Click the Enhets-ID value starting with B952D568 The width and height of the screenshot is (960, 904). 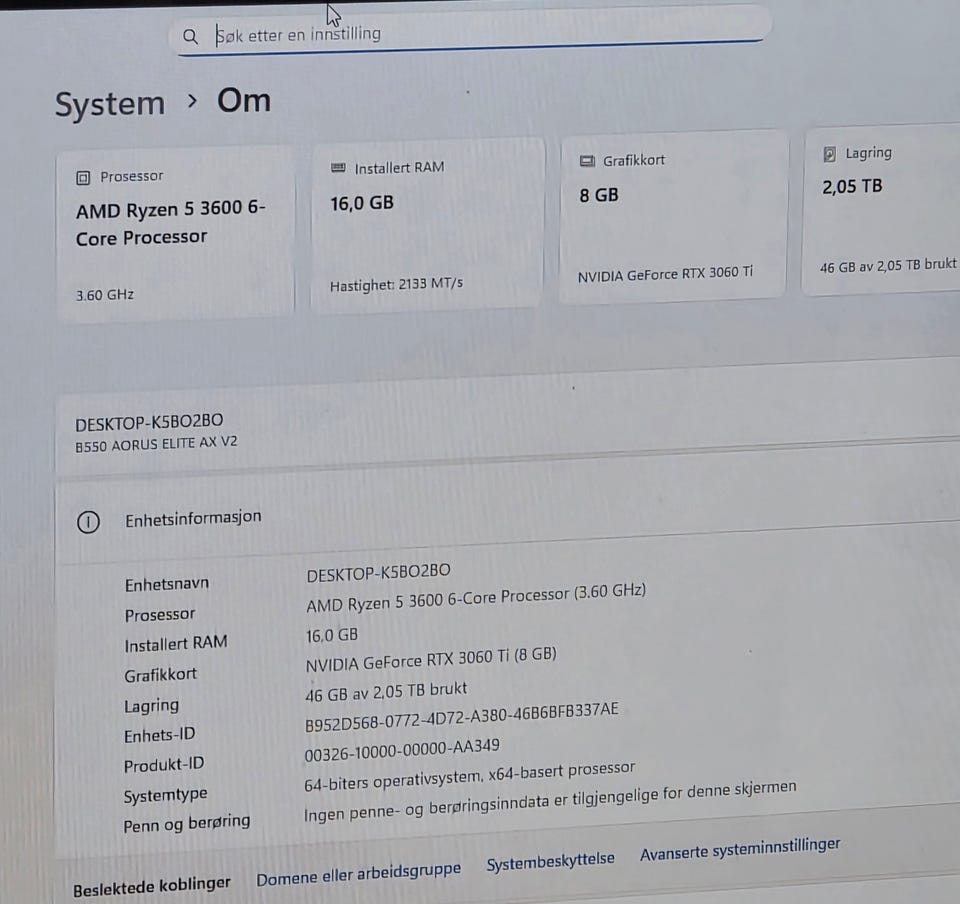coord(462,716)
